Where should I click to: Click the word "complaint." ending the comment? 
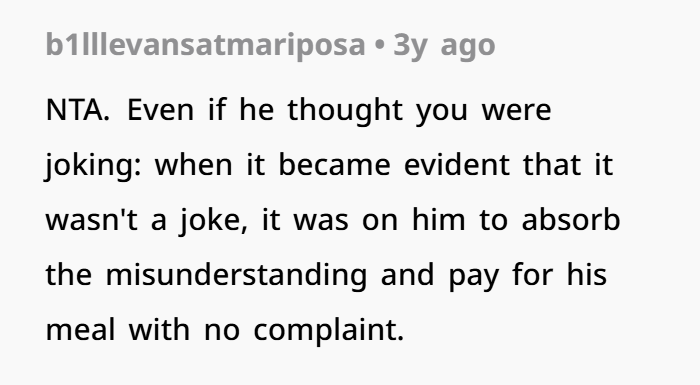pos(329,331)
